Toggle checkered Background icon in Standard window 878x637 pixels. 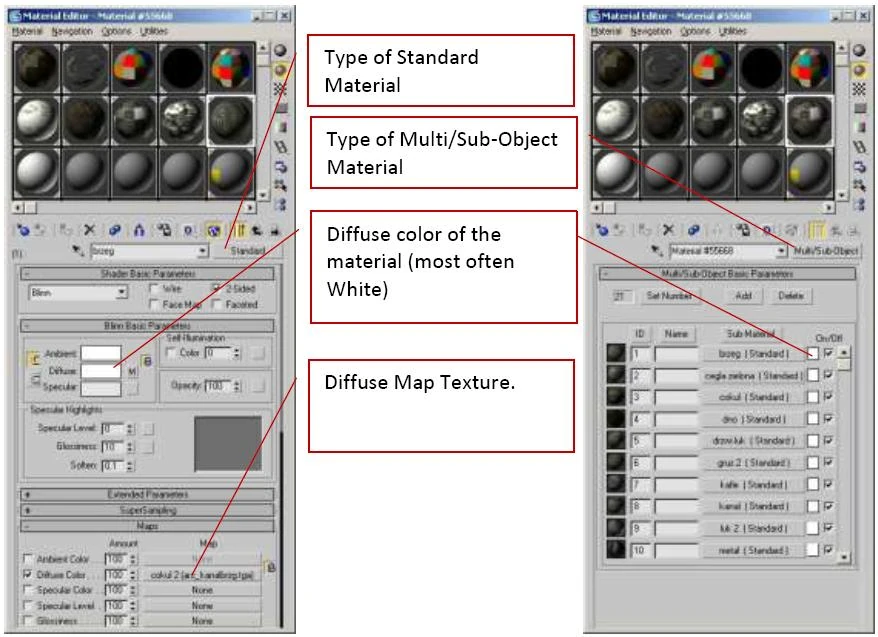tap(280, 89)
